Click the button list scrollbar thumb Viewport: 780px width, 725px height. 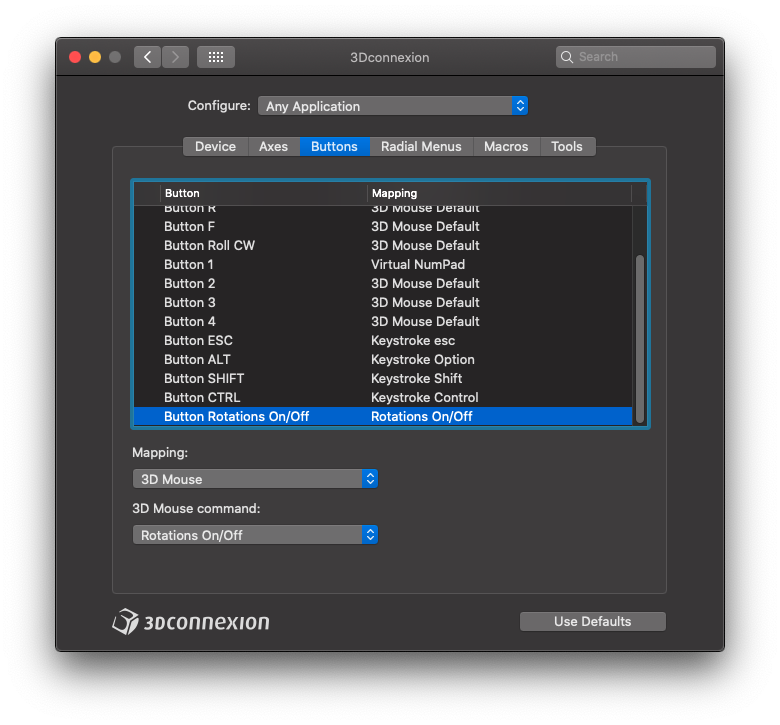click(x=640, y=338)
